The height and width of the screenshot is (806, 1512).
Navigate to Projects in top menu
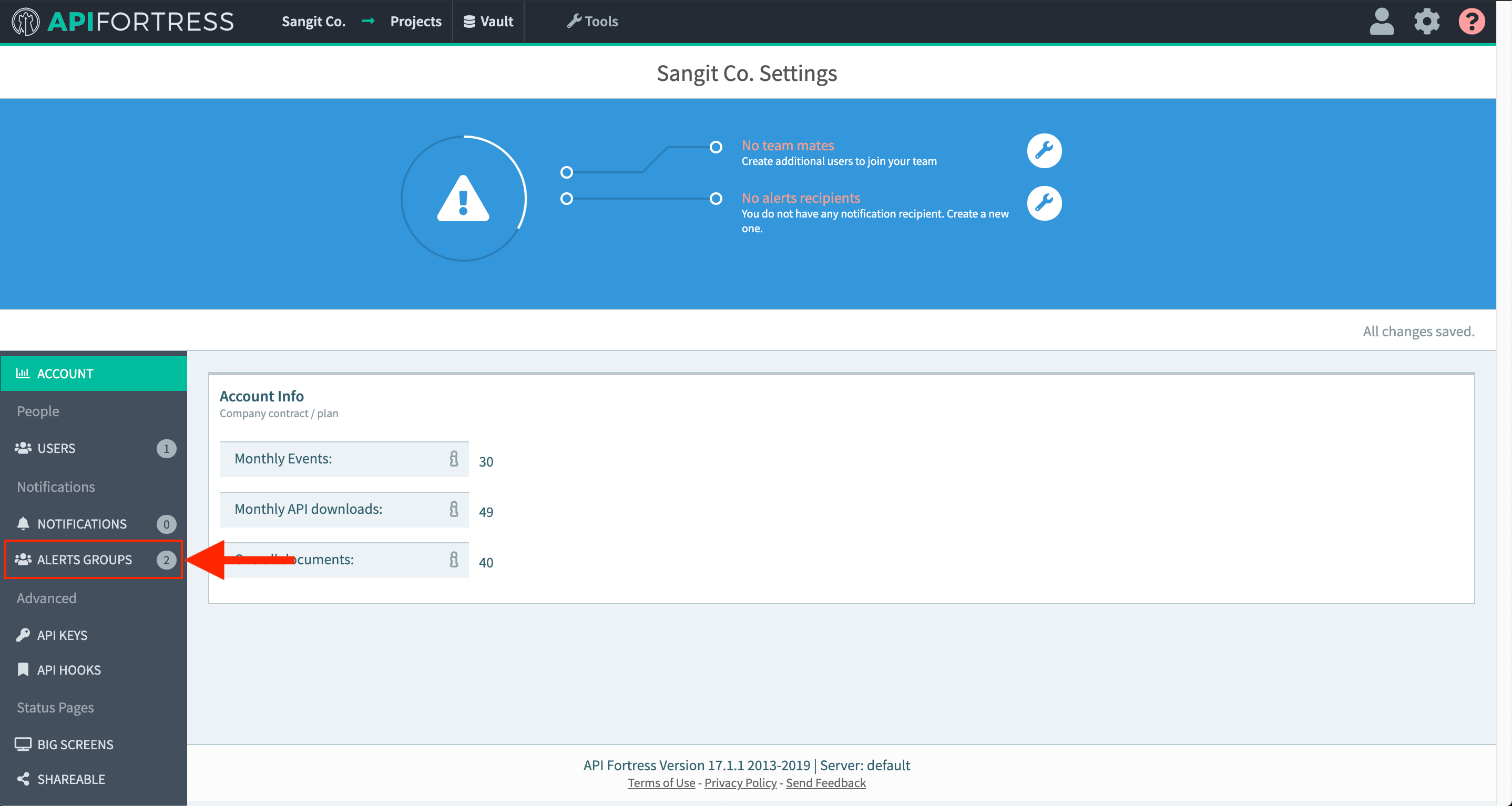click(x=415, y=21)
